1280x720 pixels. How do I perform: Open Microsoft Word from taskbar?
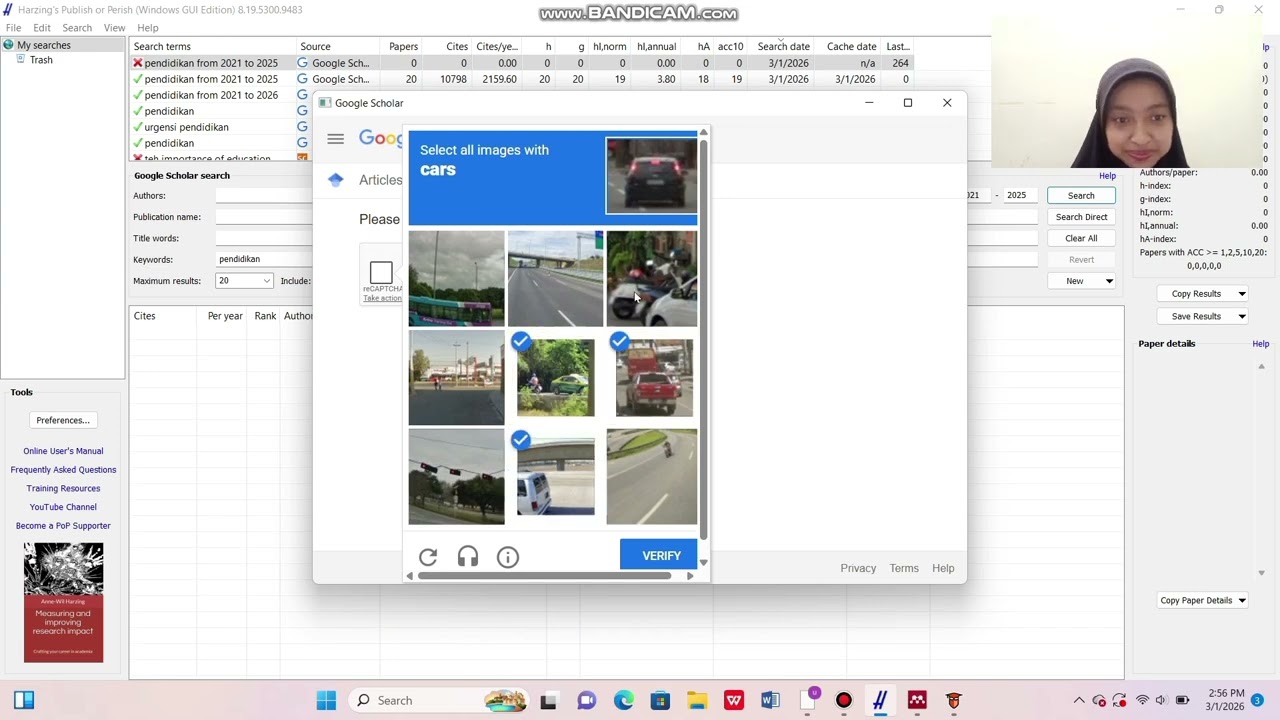point(770,701)
